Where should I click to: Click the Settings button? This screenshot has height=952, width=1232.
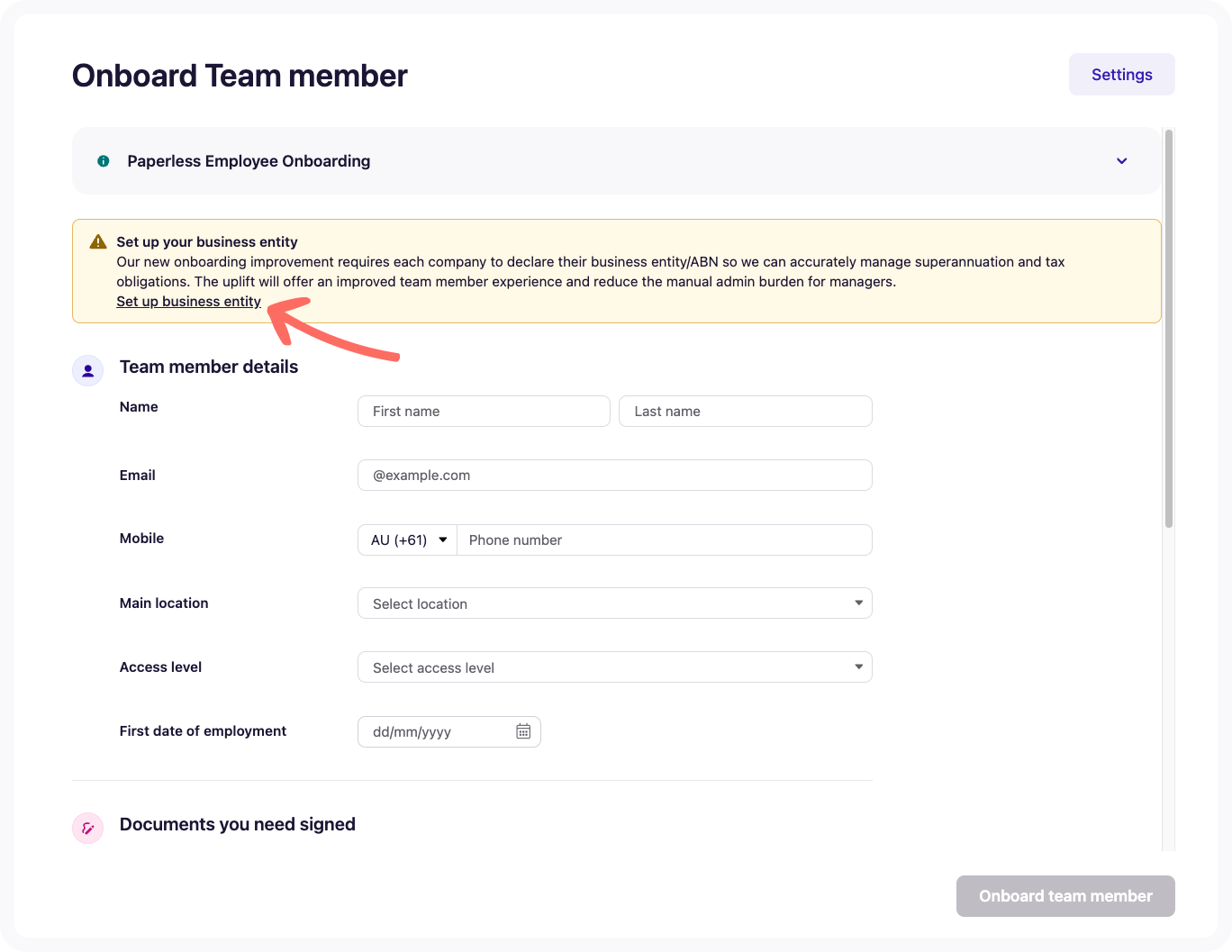1121,74
